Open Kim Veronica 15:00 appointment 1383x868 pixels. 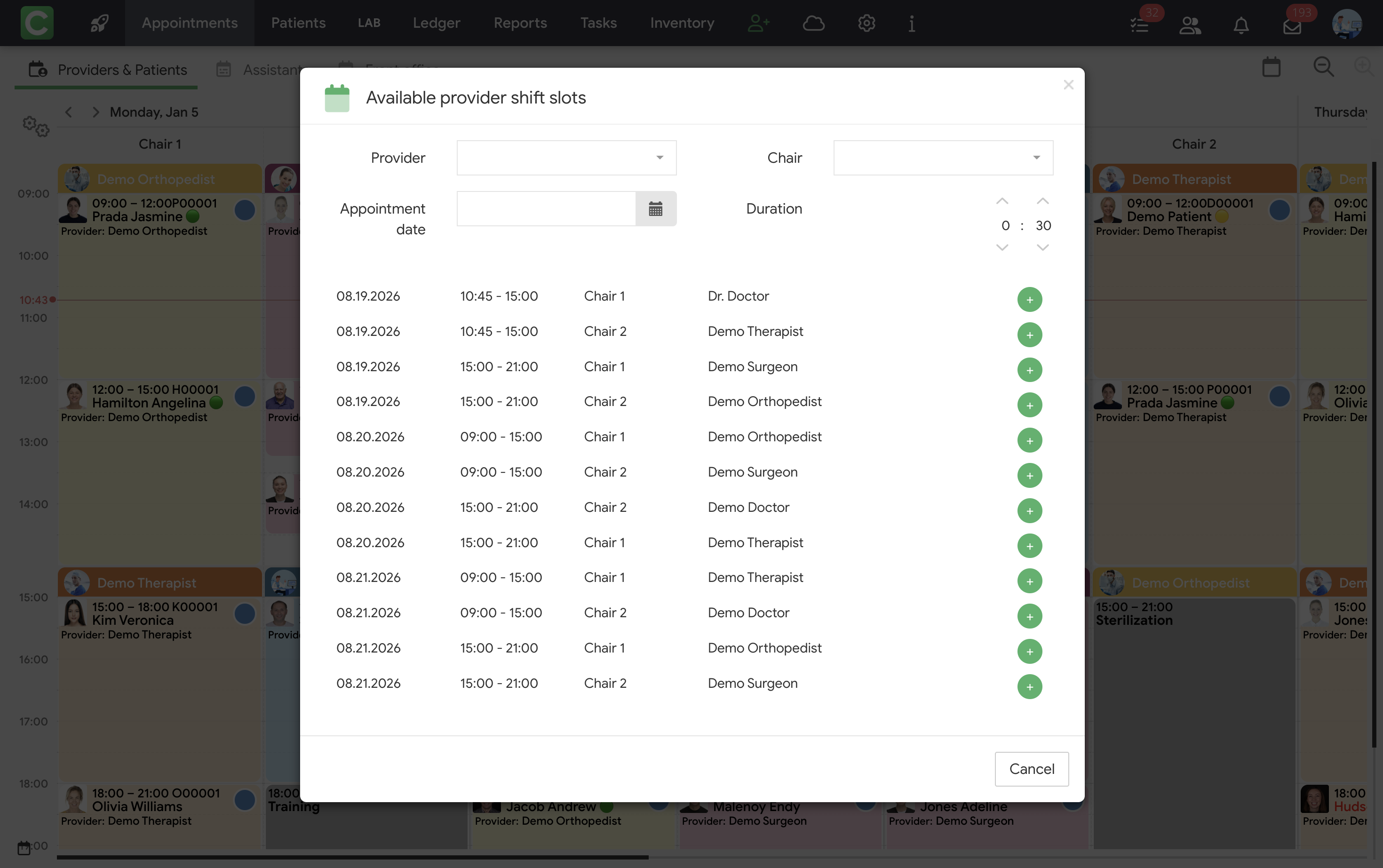point(159,690)
